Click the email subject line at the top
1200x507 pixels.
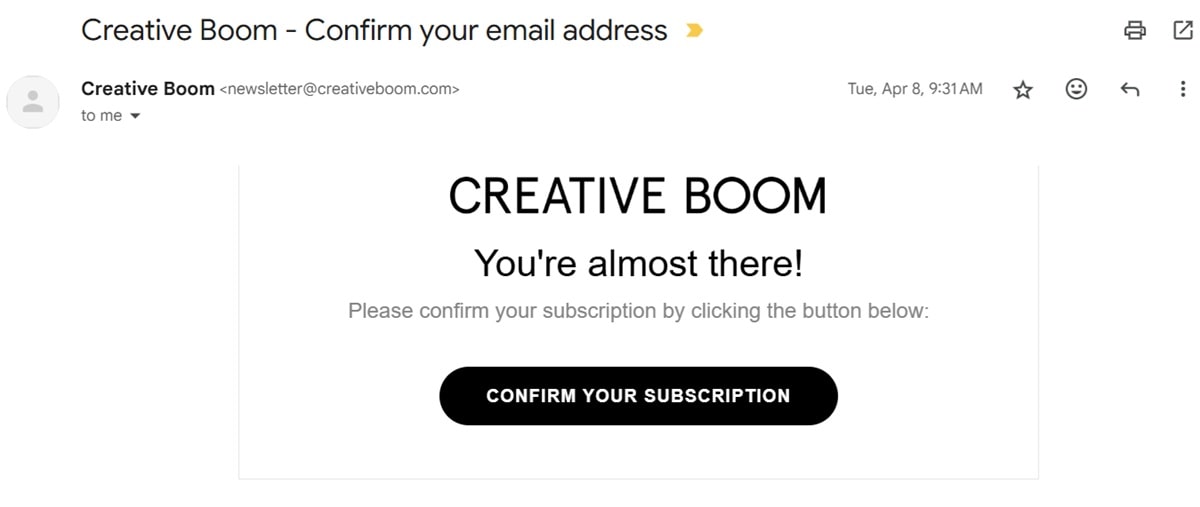[x=373, y=30]
